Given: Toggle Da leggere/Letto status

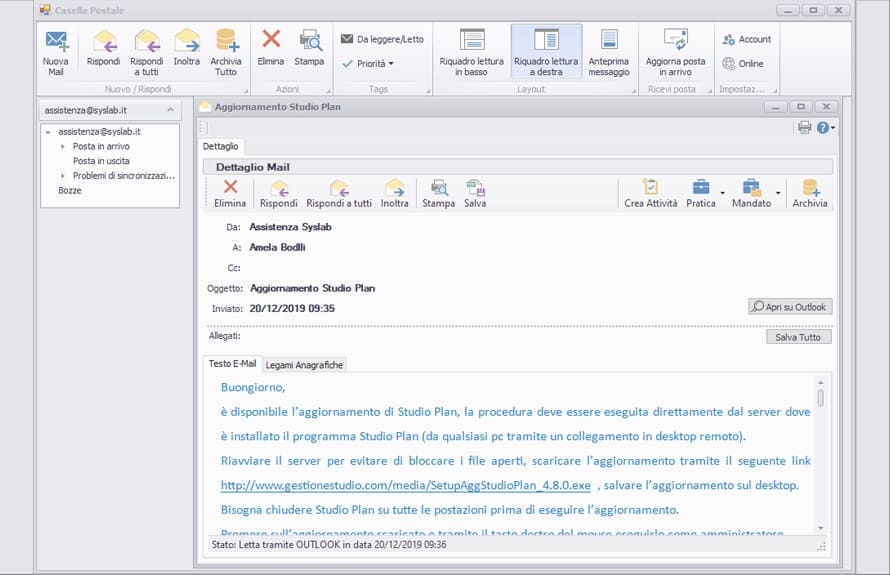Looking at the screenshot, I should (x=382, y=39).
